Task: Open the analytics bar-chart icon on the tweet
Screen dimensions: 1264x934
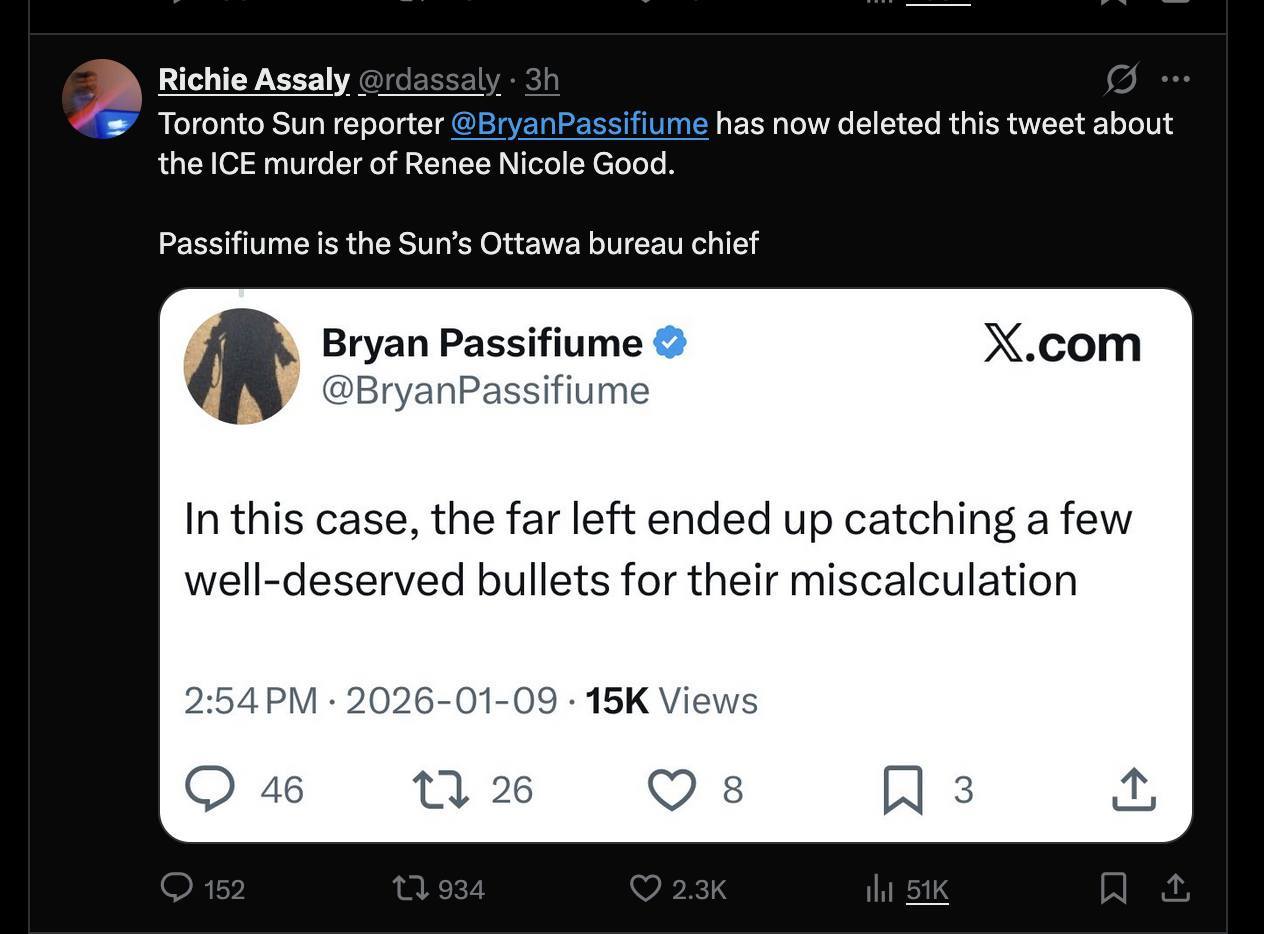Action: point(879,888)
